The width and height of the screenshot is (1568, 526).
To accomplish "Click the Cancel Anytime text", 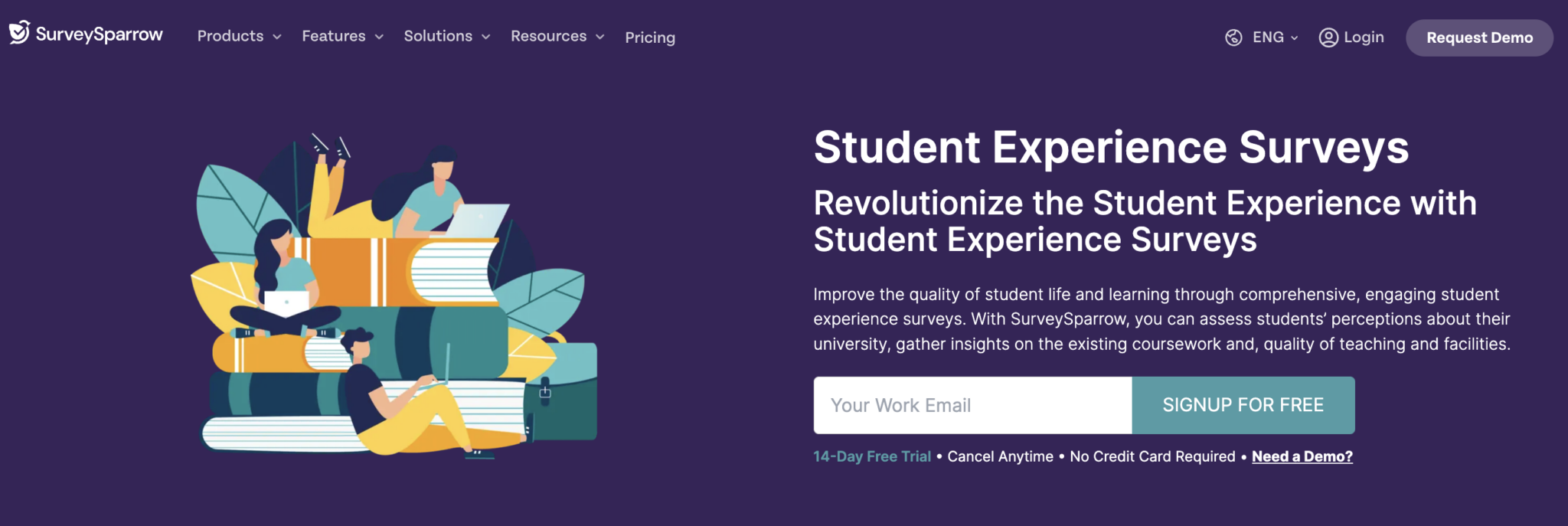I will point(998,456).
